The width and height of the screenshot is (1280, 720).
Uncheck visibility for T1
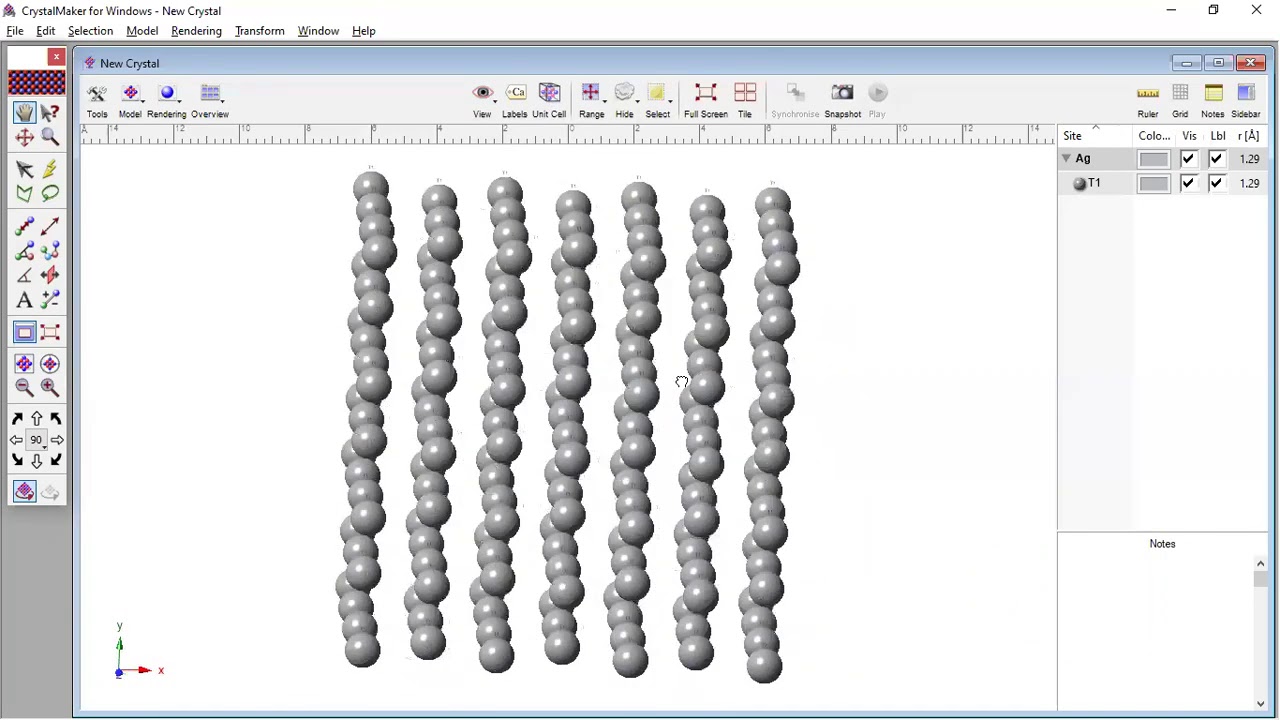click(x=1188, y=183)
